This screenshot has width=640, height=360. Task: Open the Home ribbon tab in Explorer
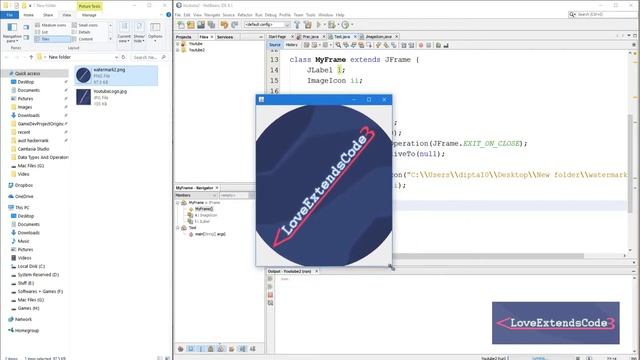pos(29,15)
